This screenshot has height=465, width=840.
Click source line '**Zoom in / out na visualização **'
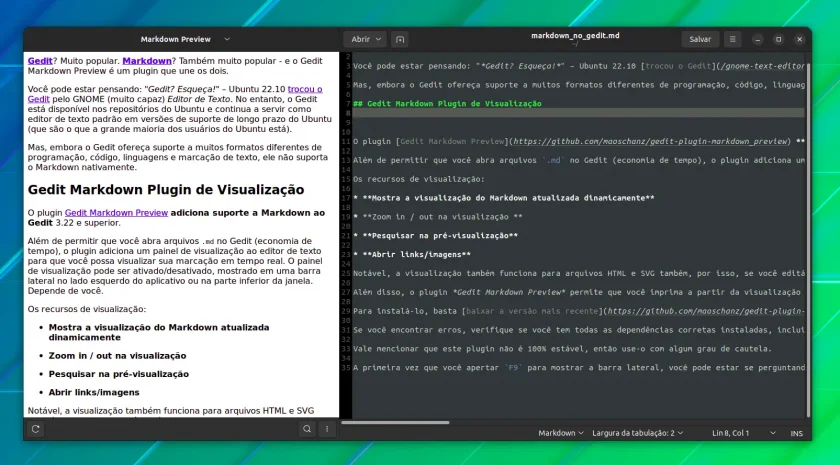(438, 217)
